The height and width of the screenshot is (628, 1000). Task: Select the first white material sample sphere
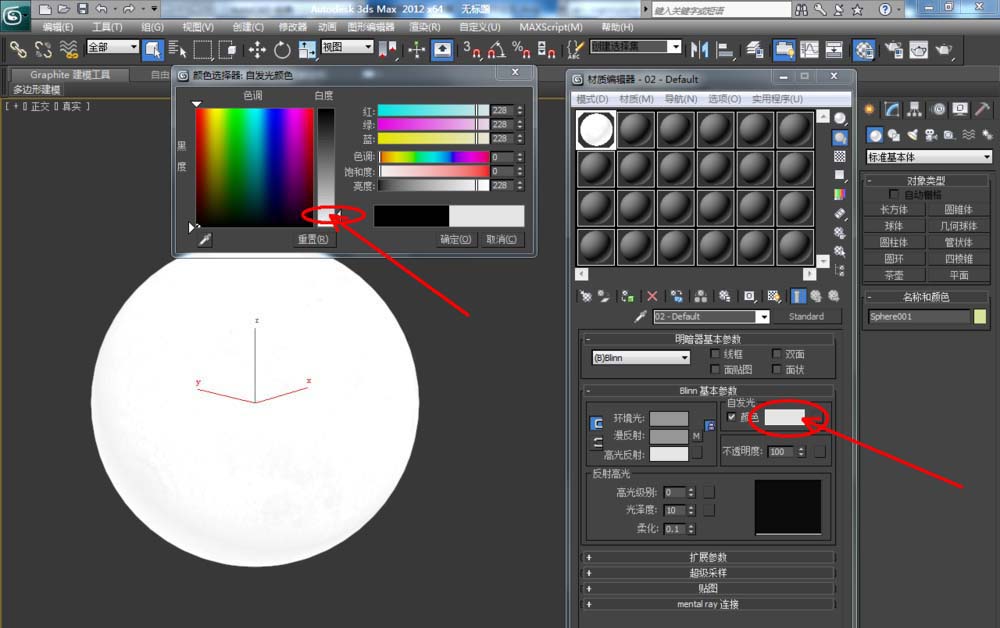(596, 130)
